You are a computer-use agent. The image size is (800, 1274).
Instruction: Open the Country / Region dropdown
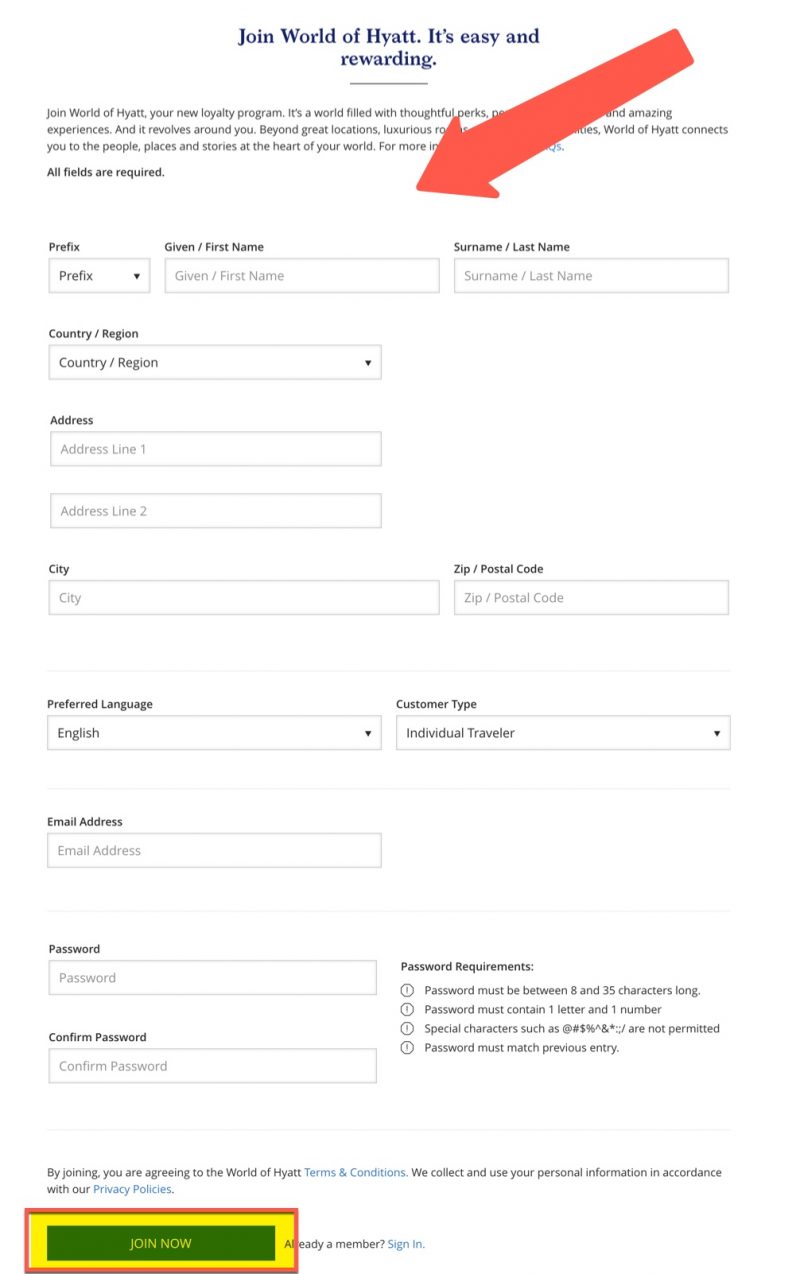[215, 362]
